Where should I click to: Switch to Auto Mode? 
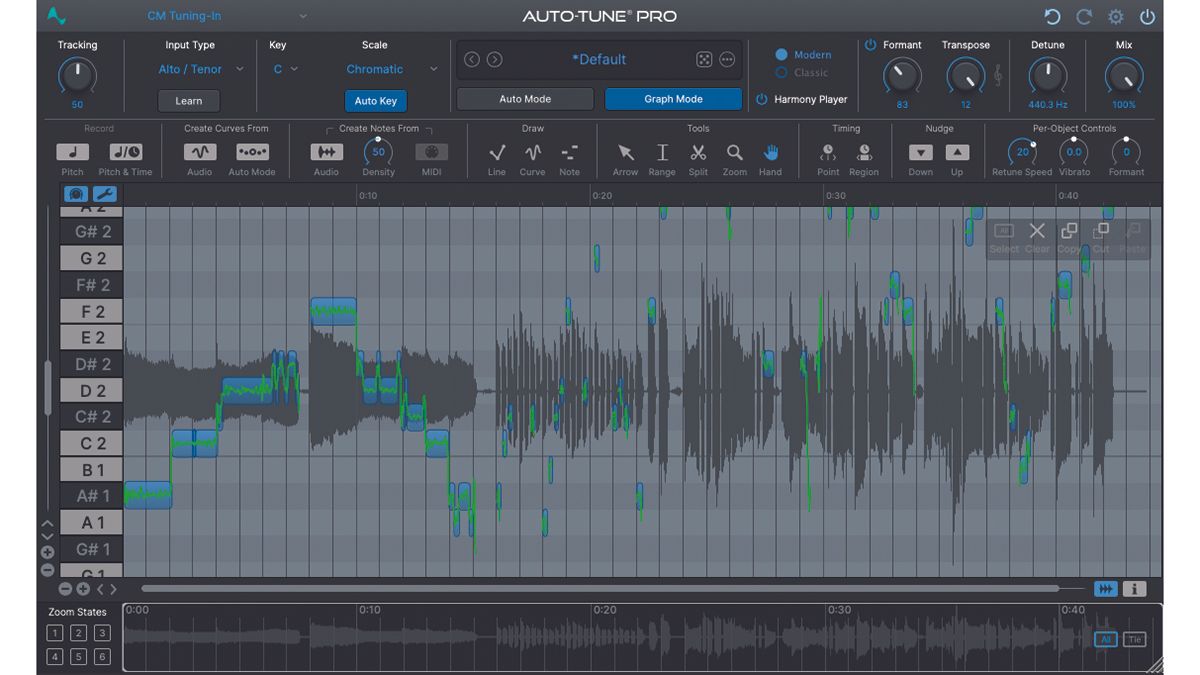[x=524, y=99]
